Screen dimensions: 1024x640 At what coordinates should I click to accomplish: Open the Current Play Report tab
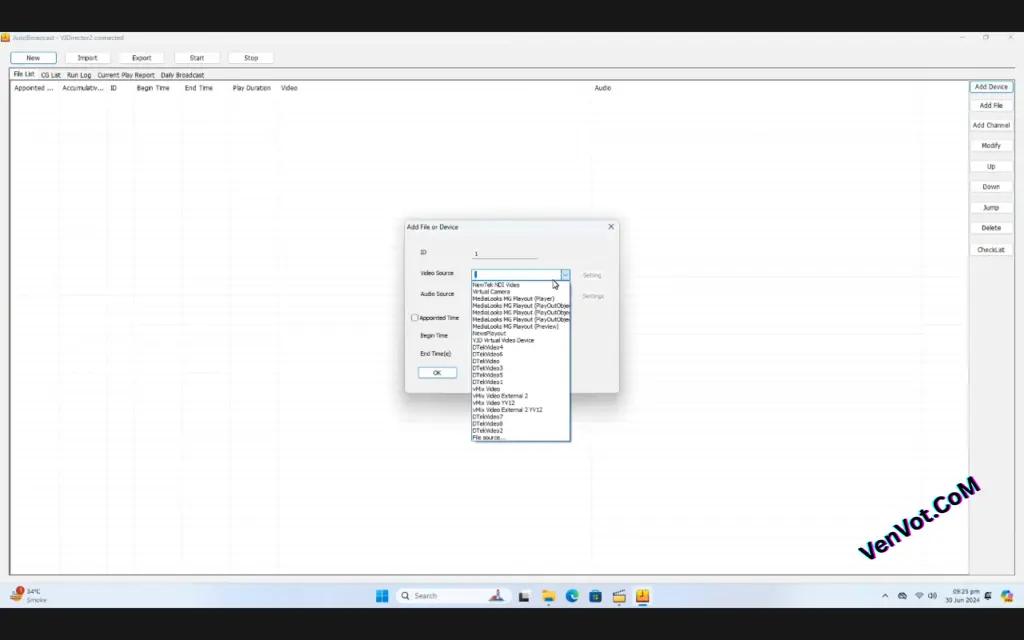[126, 75]
